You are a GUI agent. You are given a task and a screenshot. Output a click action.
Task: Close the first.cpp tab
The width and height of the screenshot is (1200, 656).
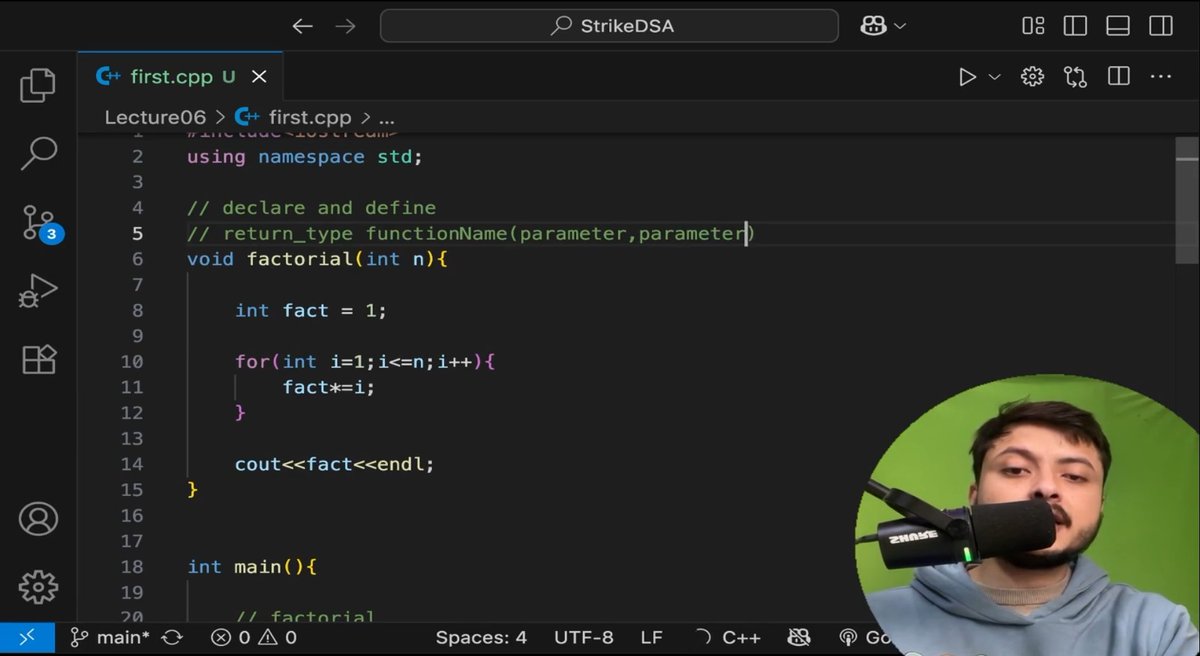(259, 77)
